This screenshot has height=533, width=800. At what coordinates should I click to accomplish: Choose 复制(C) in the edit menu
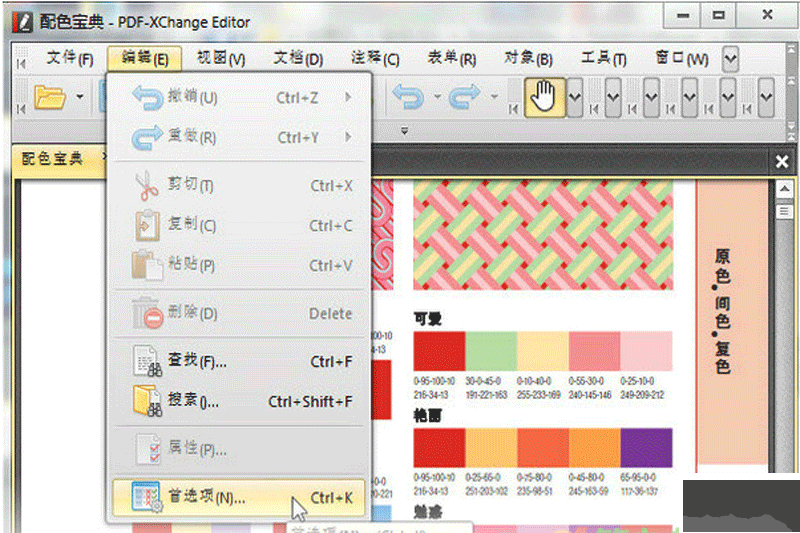tap(240, 225)
